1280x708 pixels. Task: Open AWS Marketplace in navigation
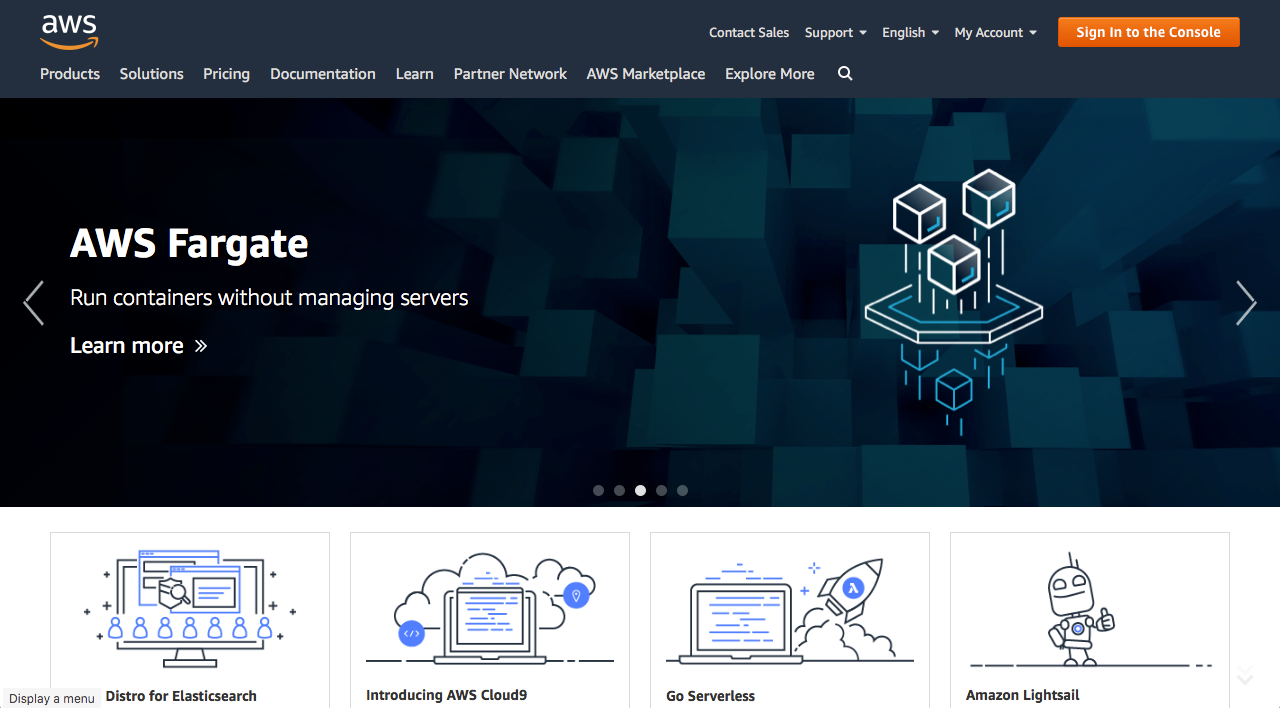click(646, 74)
